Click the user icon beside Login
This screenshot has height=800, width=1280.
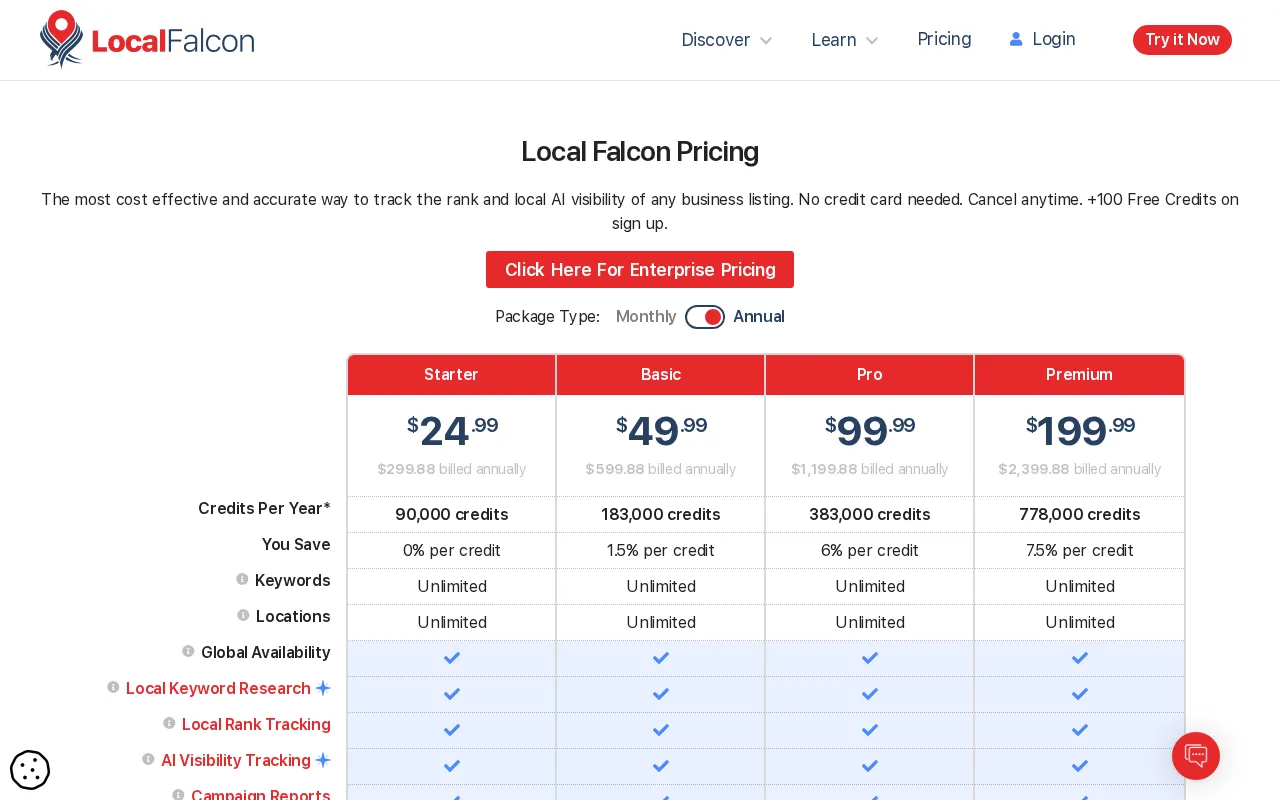pyautogui.click(x=1016, y=39)
